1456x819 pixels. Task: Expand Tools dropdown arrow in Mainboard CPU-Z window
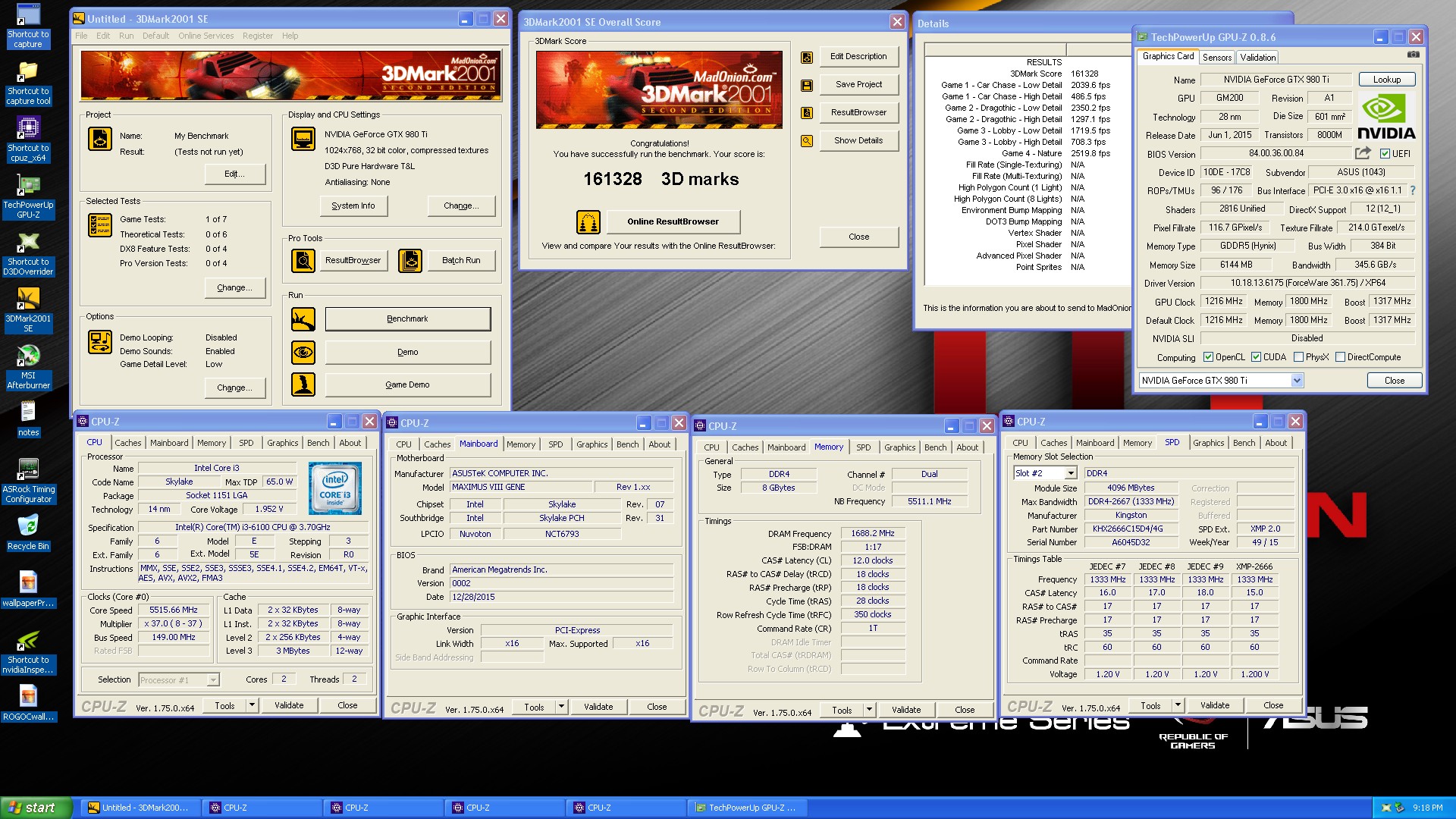(562, 707)
